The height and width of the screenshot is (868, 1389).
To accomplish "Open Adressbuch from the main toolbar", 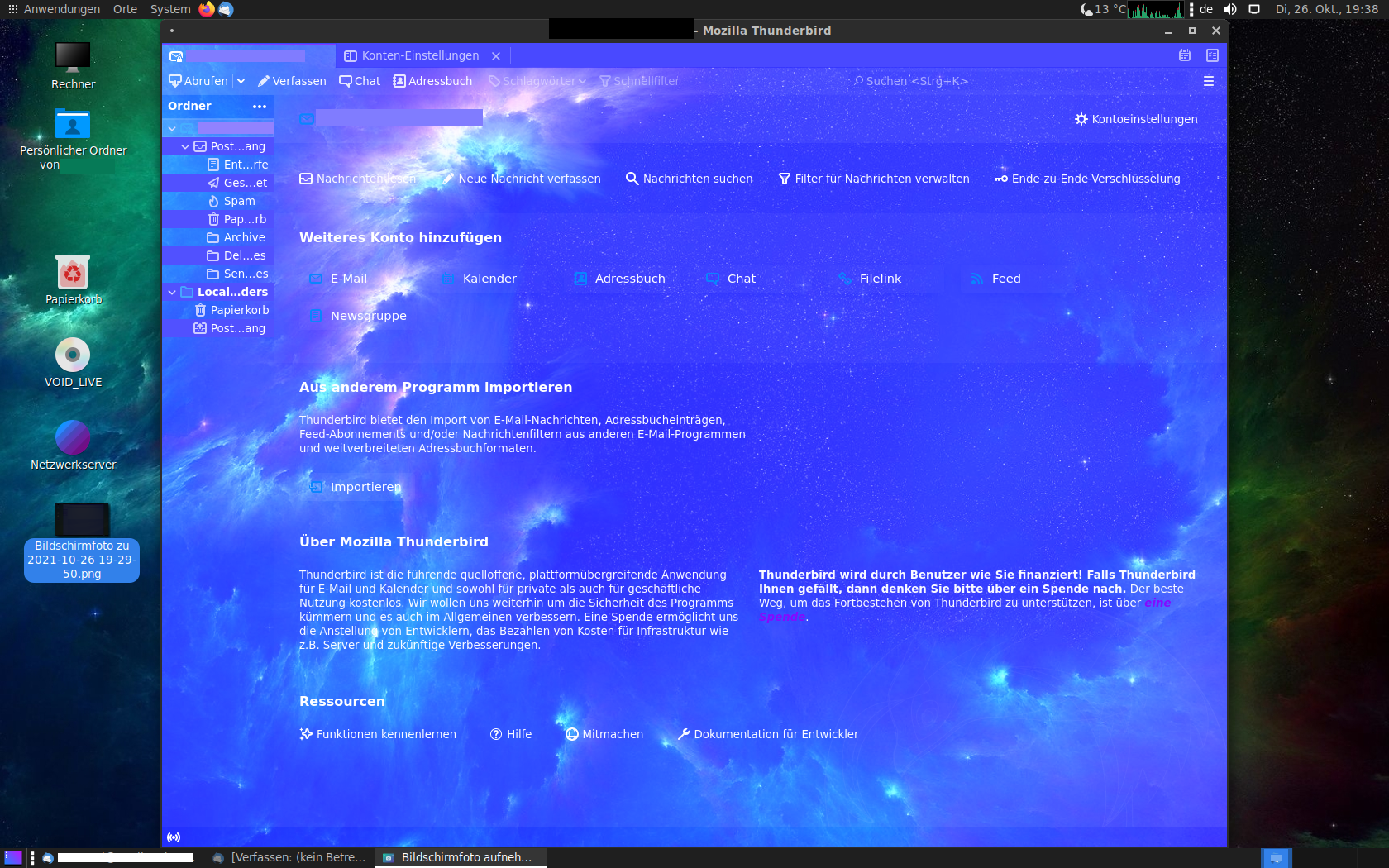I will (x=432, y=81).
